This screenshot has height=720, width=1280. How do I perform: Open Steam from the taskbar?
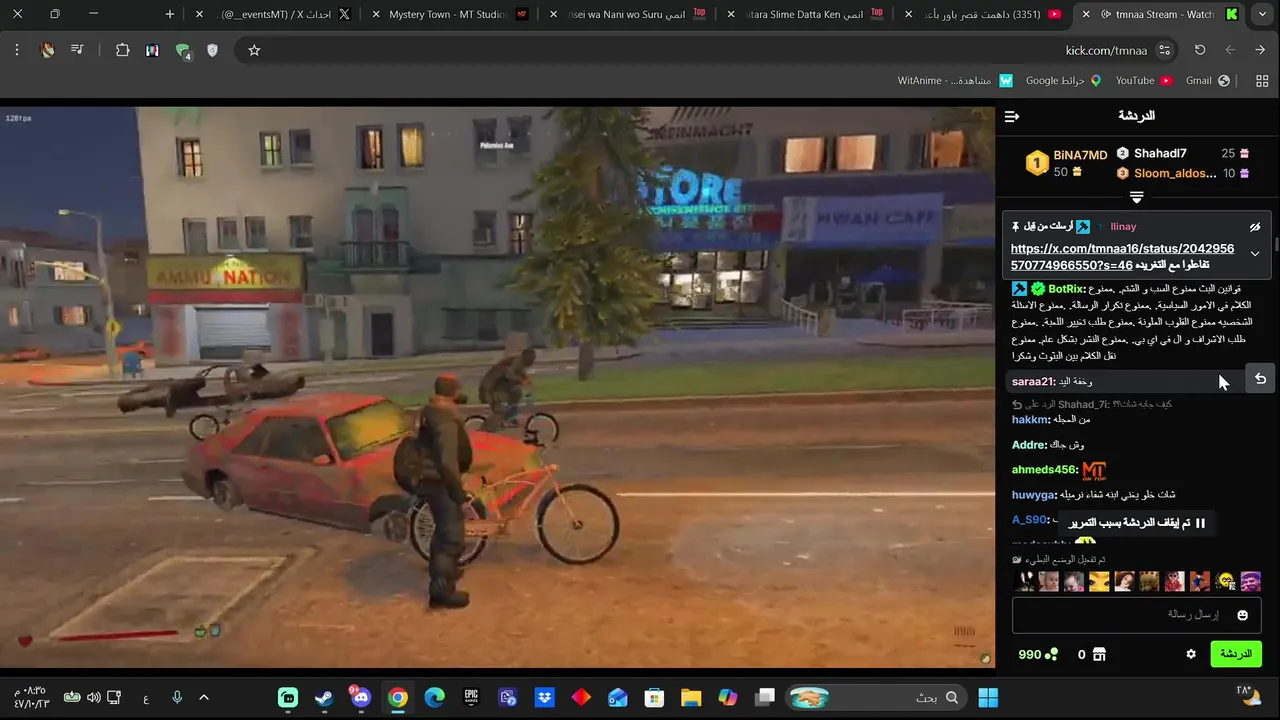[324, 697]
